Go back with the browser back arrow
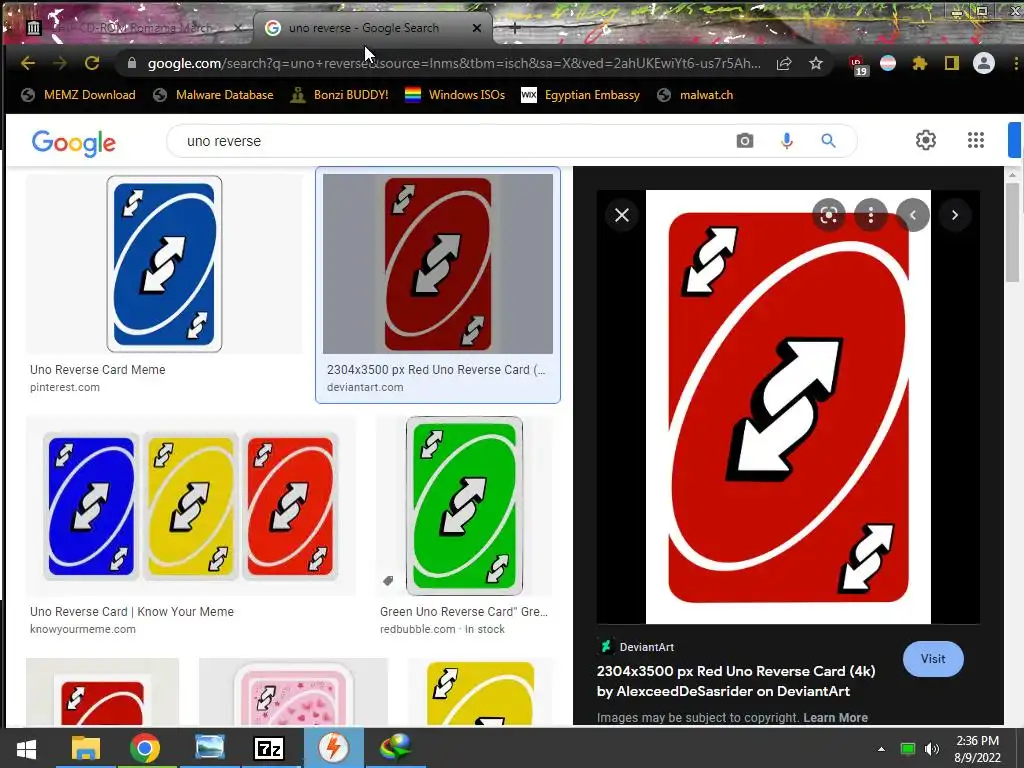 pos(27,63)
